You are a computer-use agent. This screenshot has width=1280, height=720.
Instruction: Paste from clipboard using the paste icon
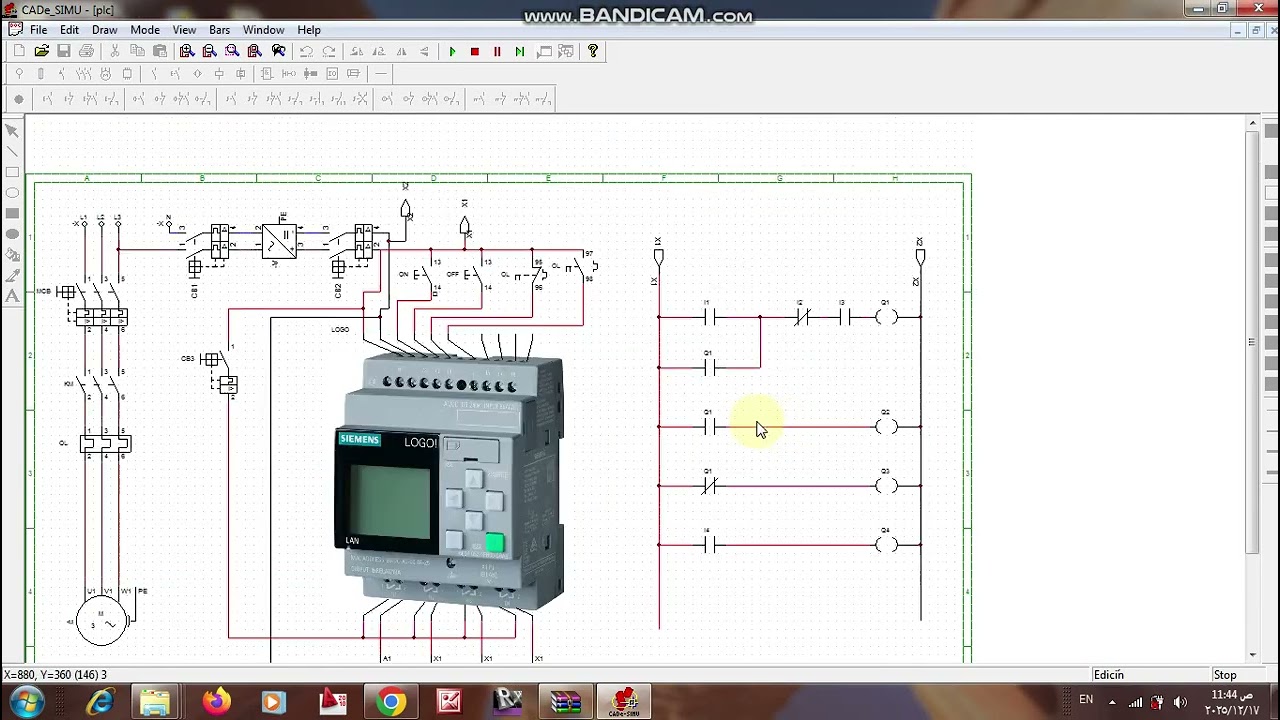[x=160, y=51]
